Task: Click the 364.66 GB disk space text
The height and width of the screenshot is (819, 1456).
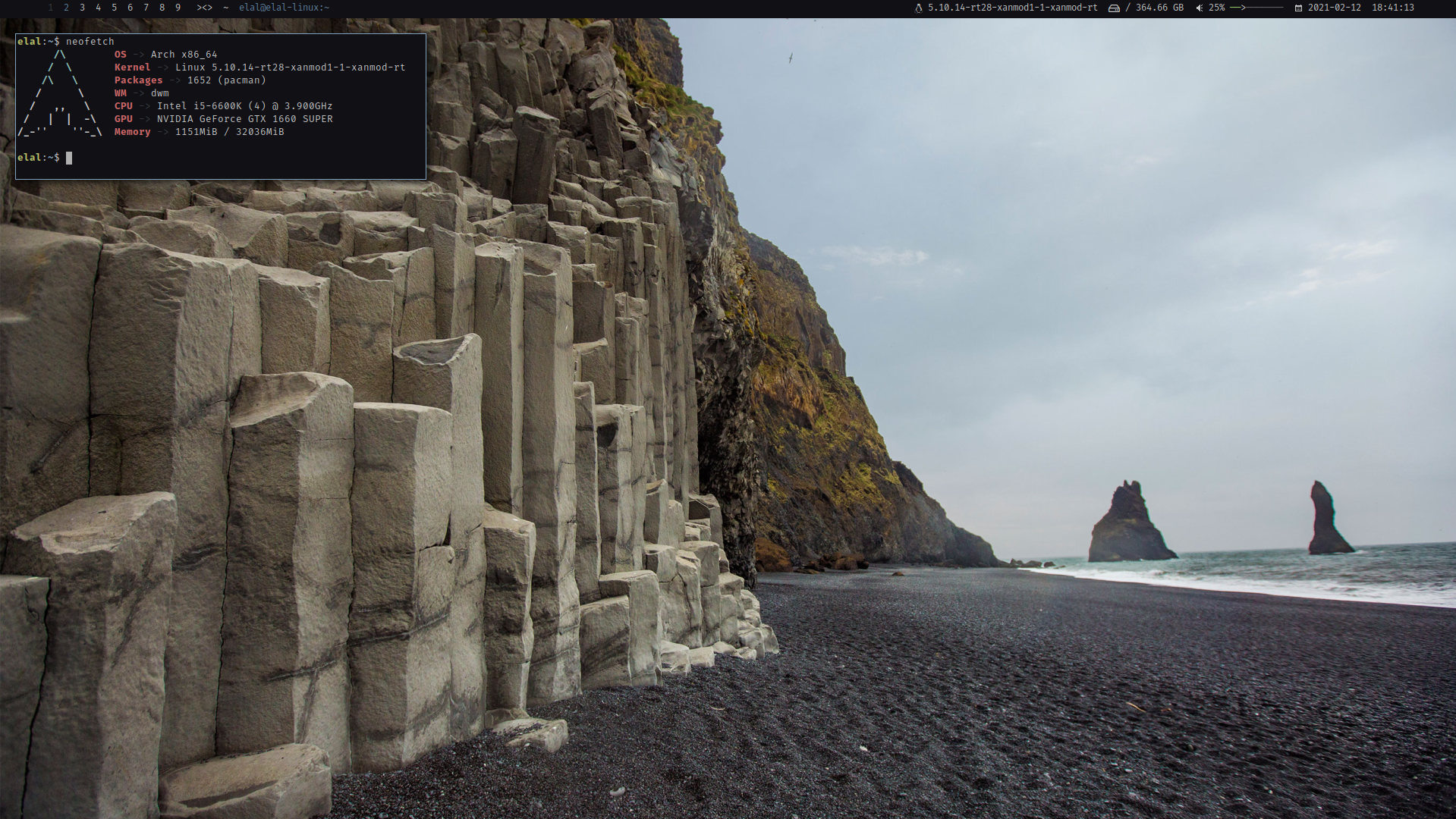Action: [x=1159, y=8]
